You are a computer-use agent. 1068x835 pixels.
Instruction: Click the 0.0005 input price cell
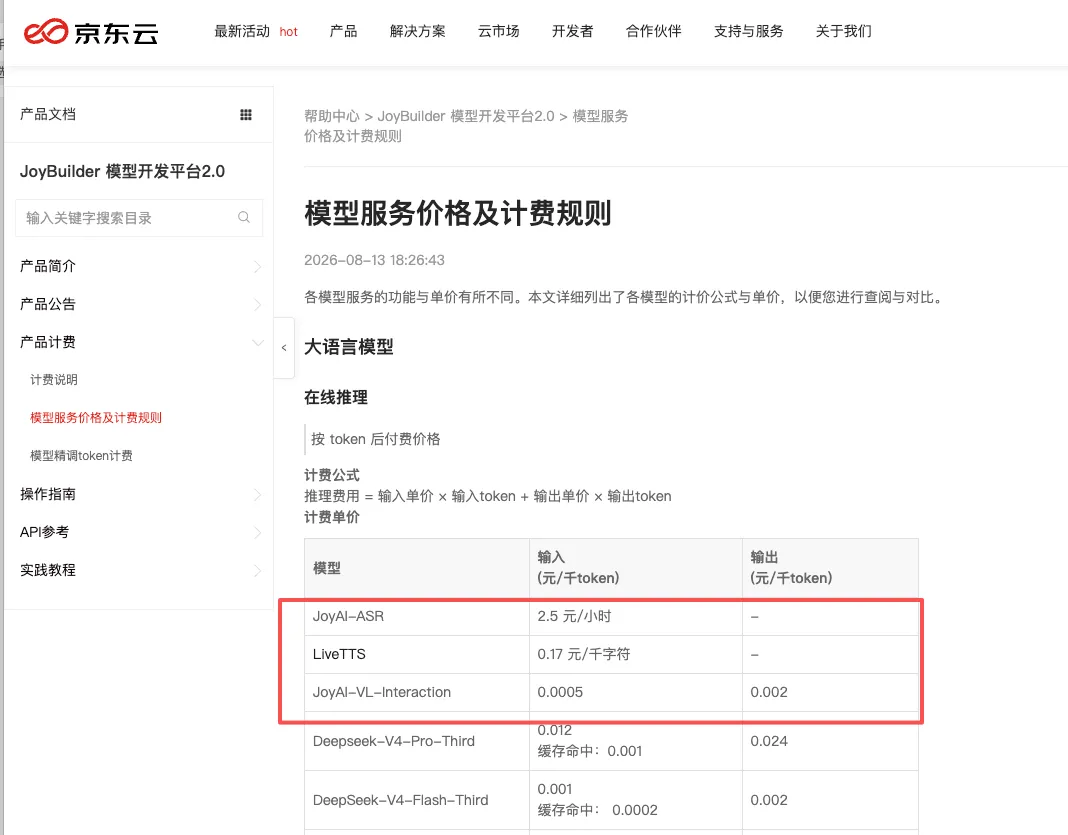(x=635, y=693)
